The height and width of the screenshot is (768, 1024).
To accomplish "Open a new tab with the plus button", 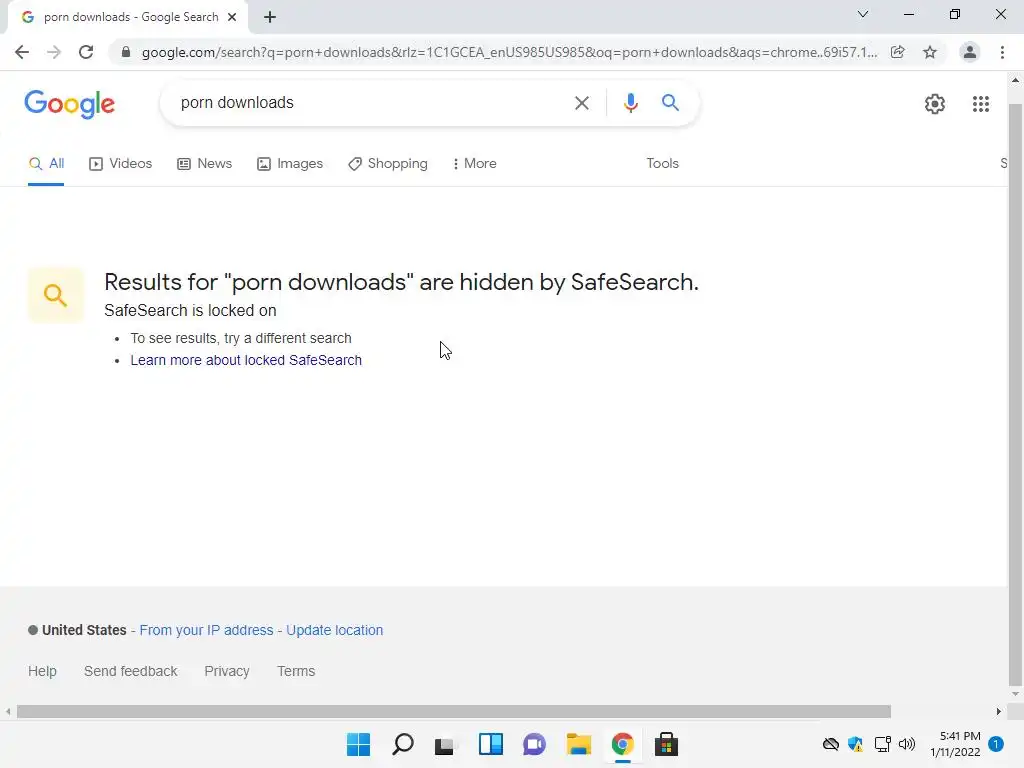I will pos(270,18).
